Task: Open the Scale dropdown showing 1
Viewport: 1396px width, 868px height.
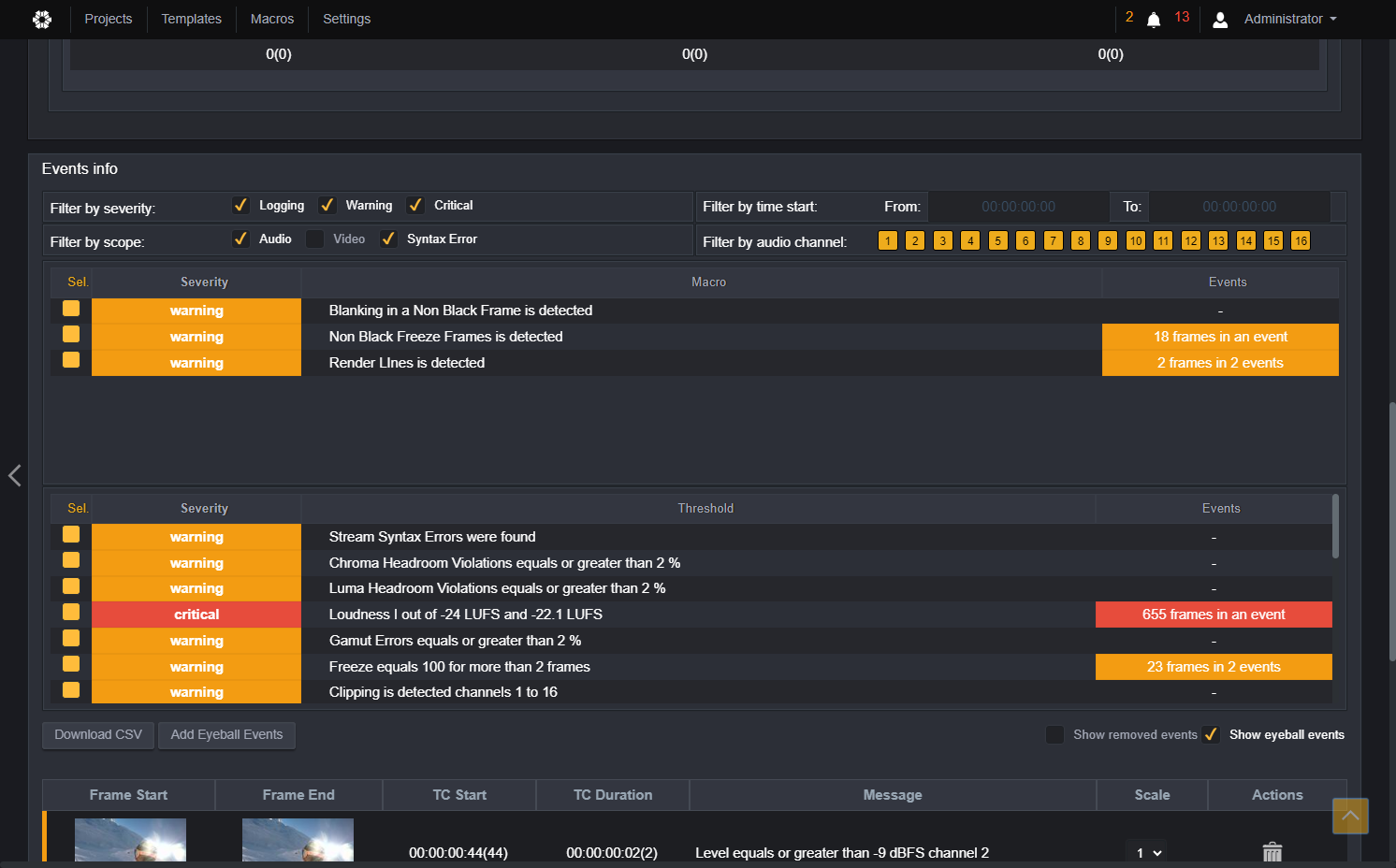Action: click(1149, 853)
